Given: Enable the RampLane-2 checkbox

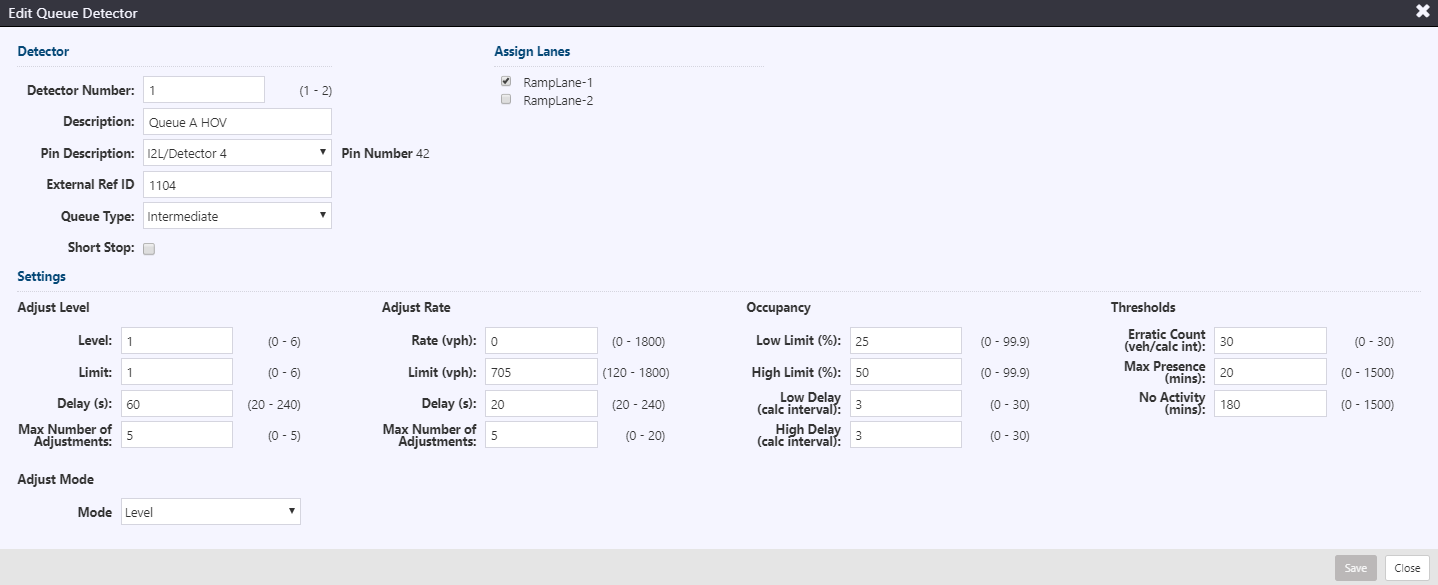Looking at the screenshot, I should 506,99.
